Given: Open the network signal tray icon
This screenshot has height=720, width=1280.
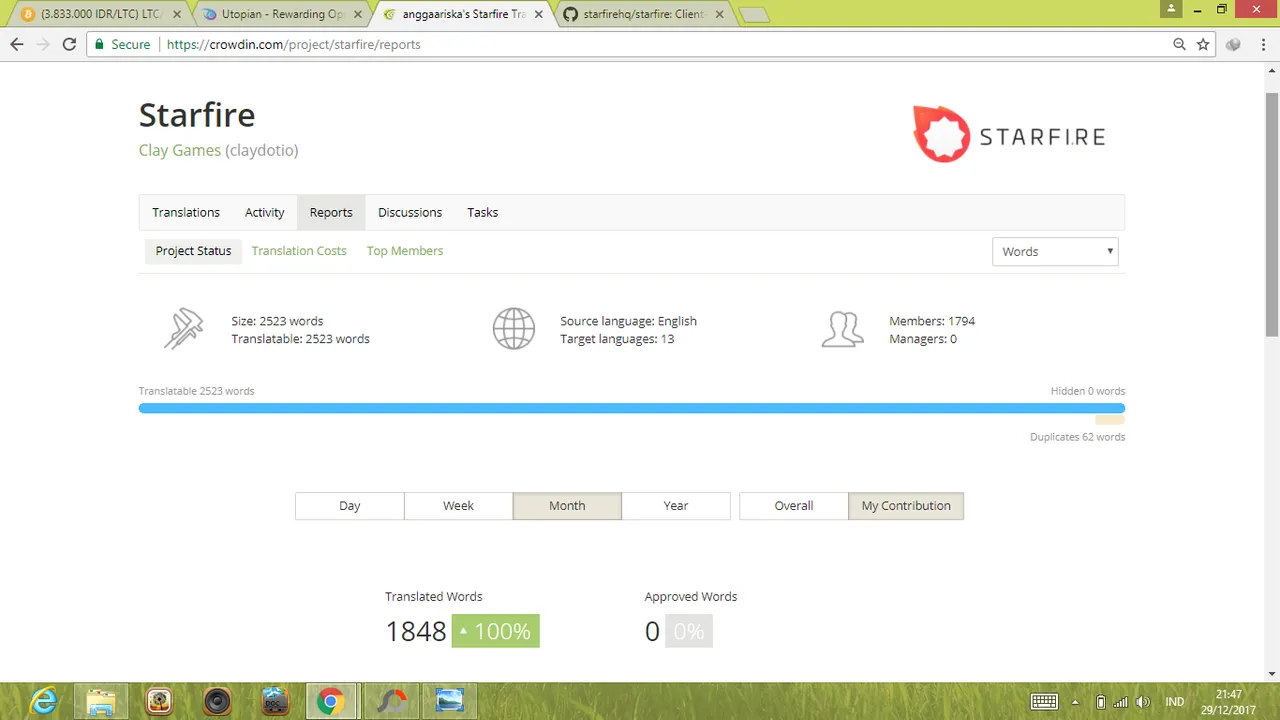Looking at the screenshot, I should point(1121,702).
